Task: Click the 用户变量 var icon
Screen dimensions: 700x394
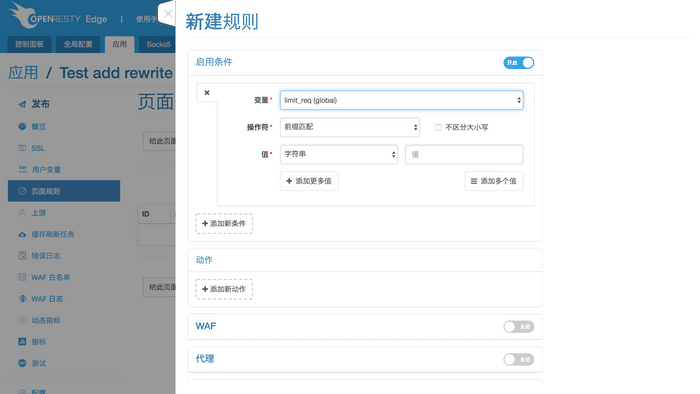Action: click(22, 170)
